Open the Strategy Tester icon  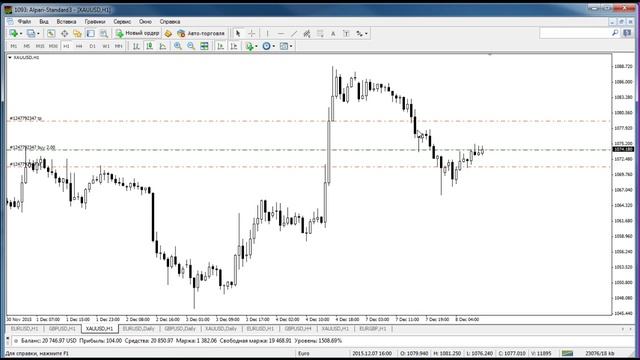pos(104,33)
